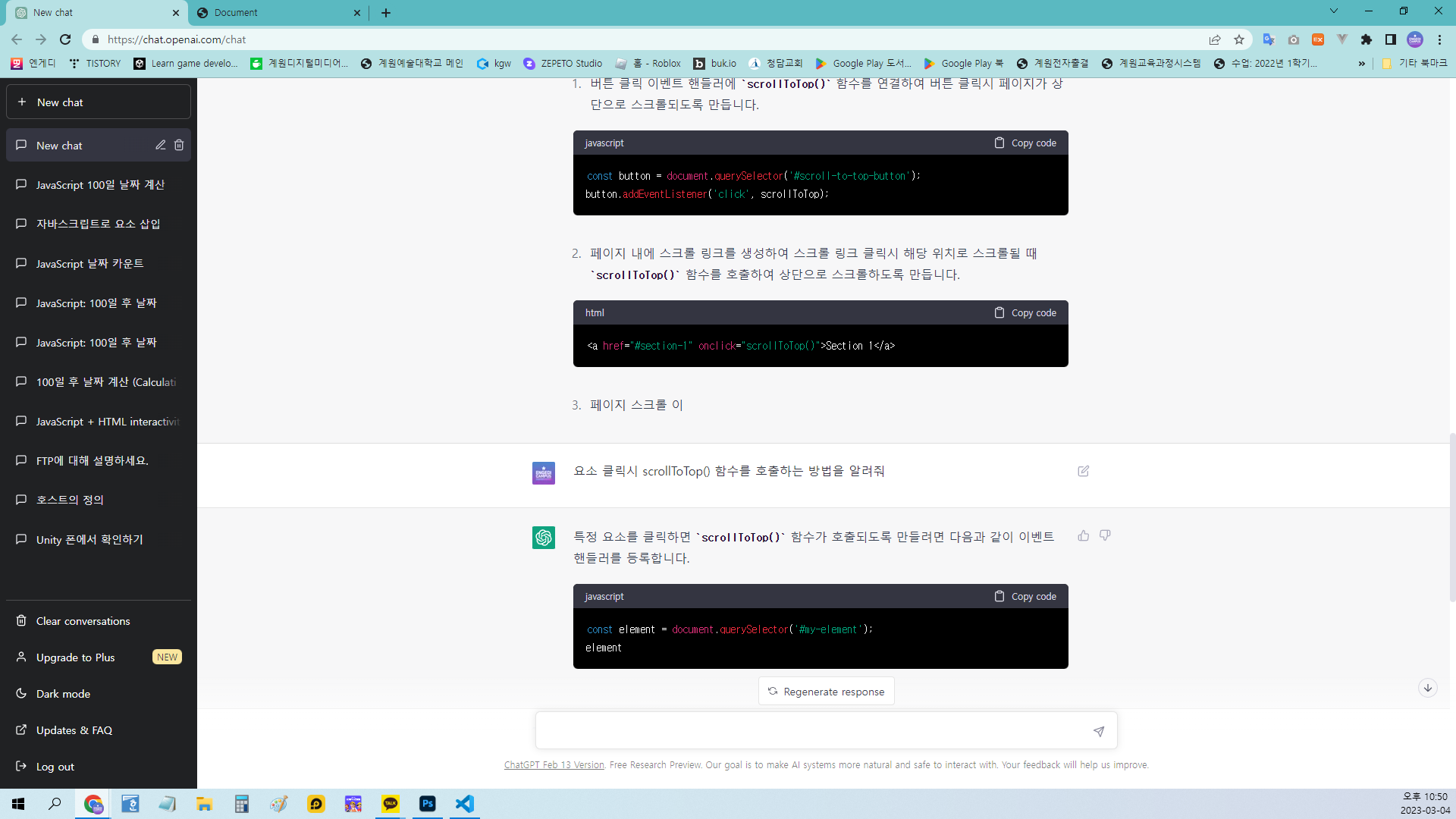Delete current chat with trash icon
The height and width of the screenshot is (819, 1456).
(x=179, y=145)
